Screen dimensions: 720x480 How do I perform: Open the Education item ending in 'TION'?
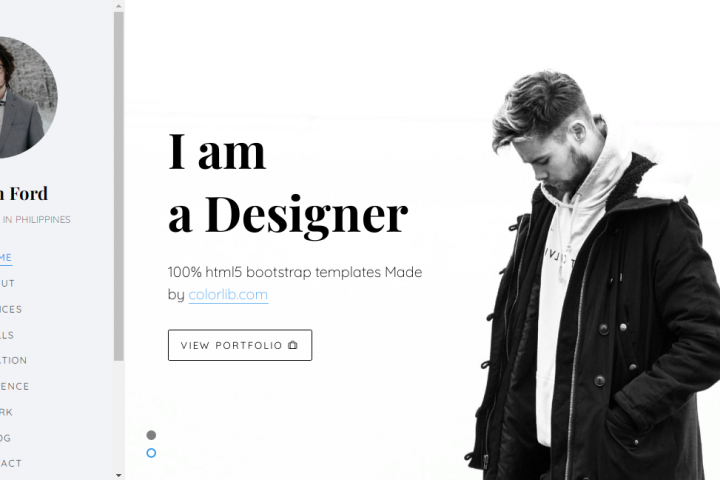13,361
